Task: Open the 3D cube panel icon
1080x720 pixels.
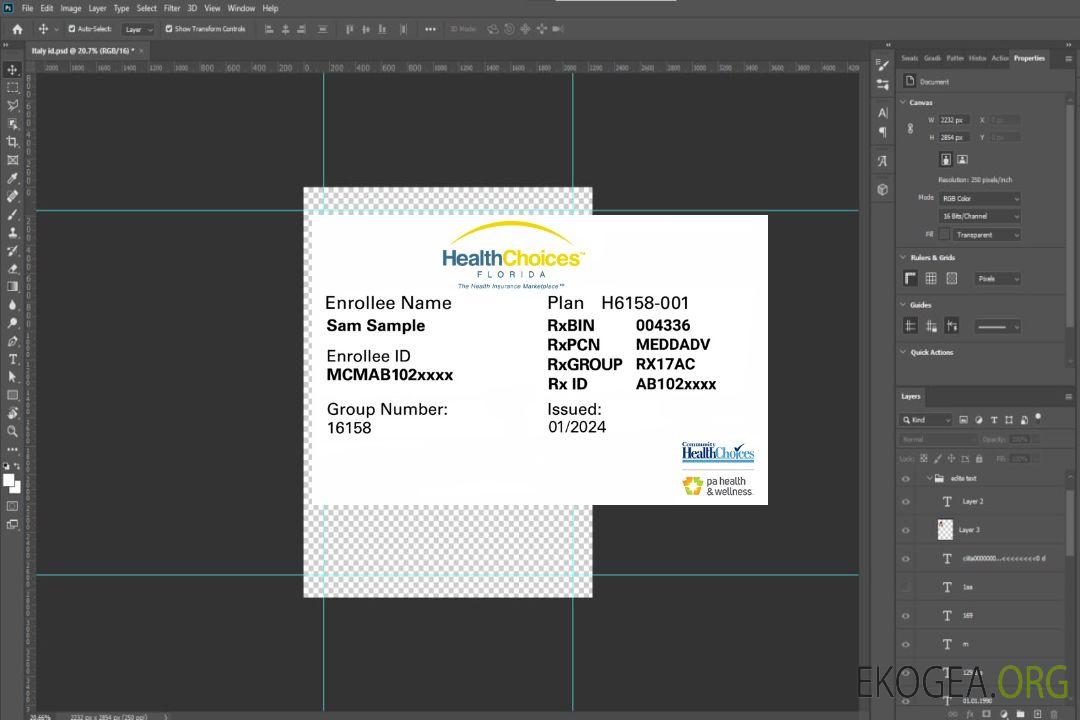Action: (882, 189)
